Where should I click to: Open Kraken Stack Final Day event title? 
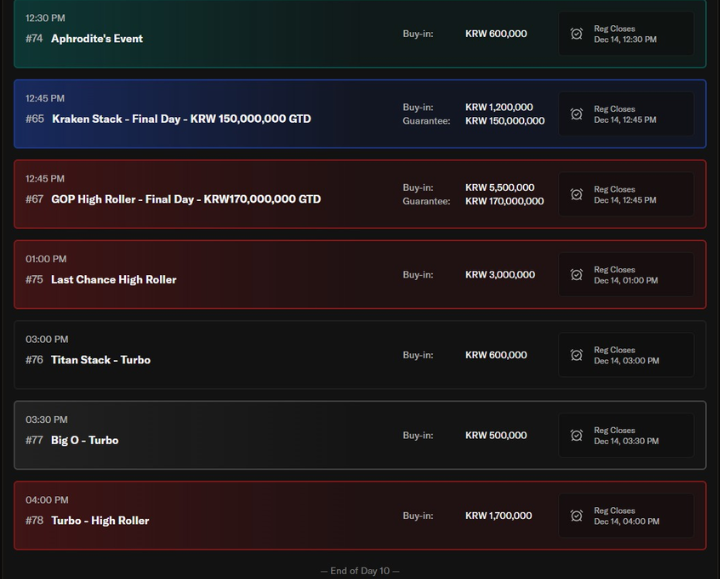tap(181, 119)
